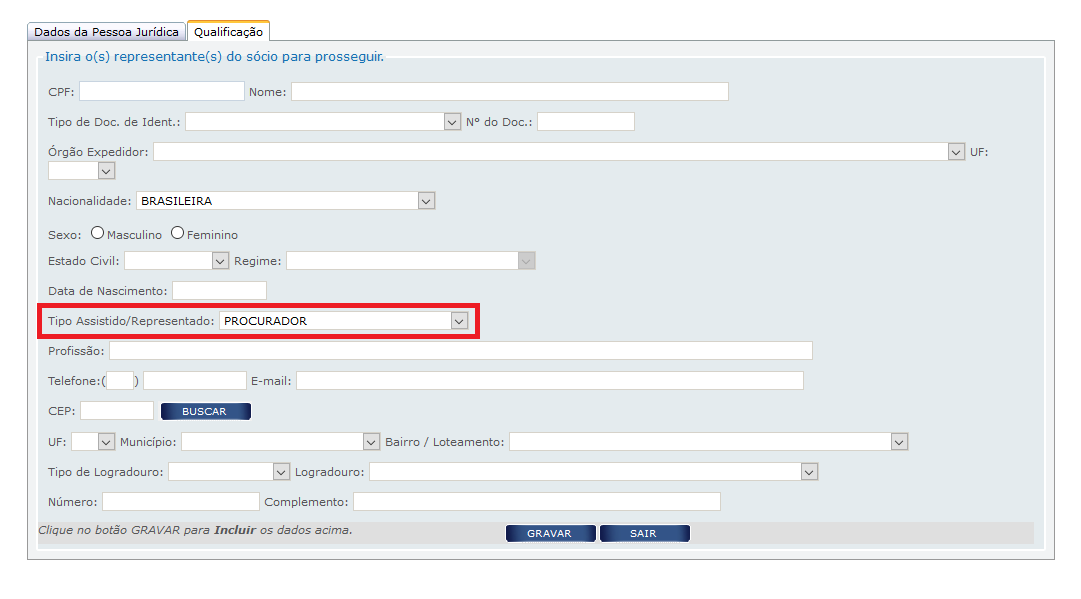Expand the Órgão Expedidor dropdown
Screen dimensions: 1081x599
(557, 152)
